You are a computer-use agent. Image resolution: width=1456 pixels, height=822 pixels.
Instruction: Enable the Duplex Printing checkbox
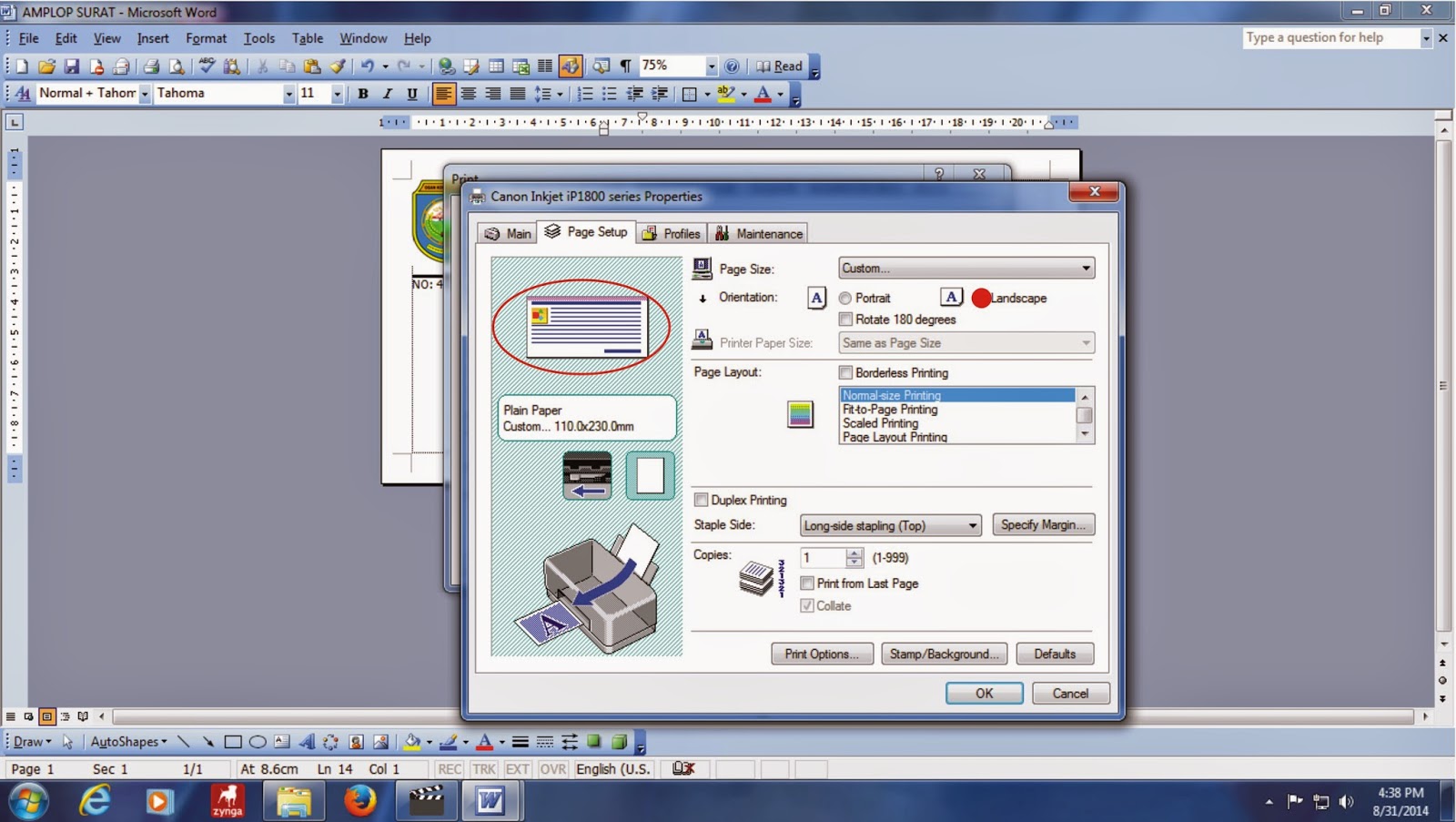pos(702,500)
